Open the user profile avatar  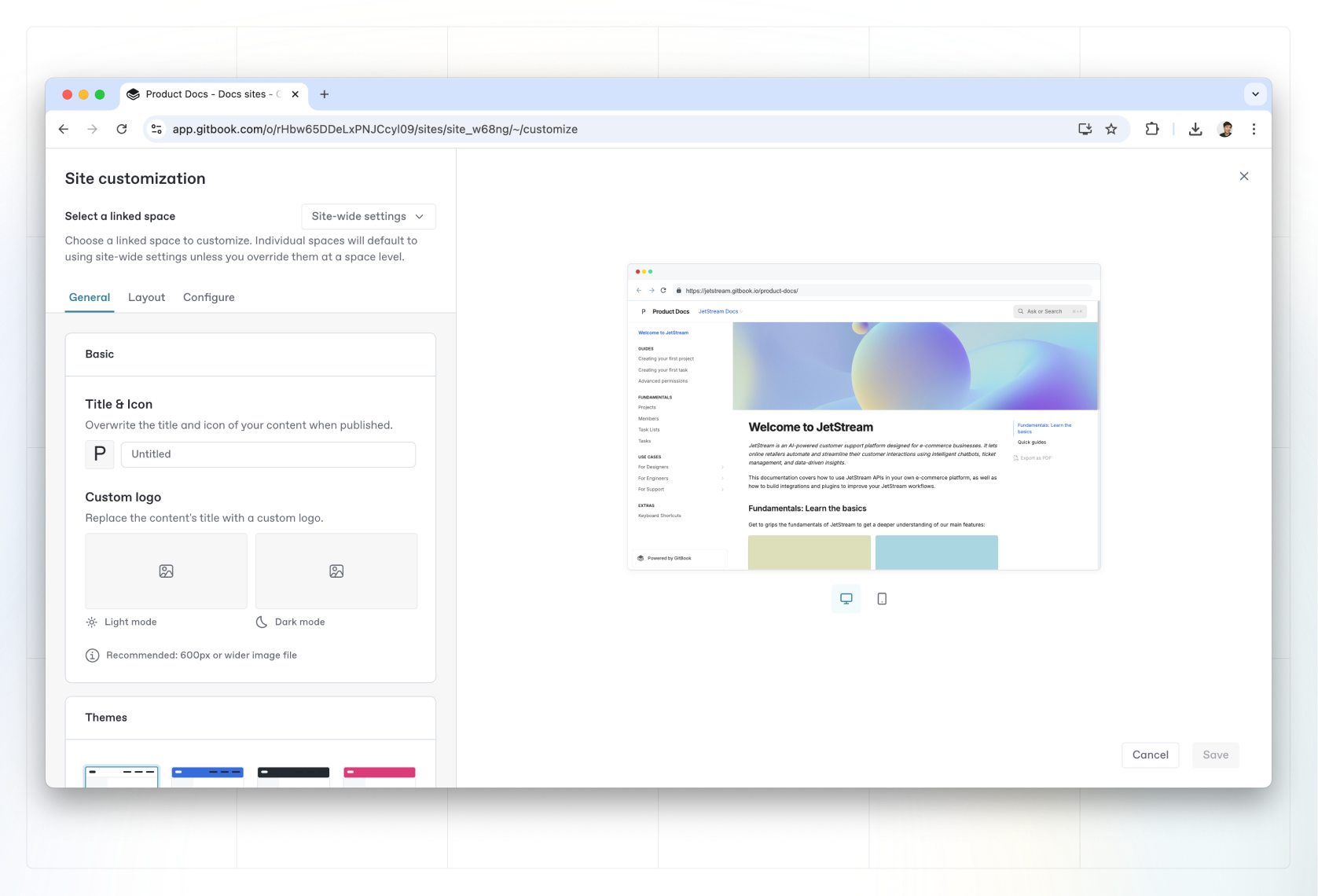pyautogui.click(x=1224, y=129)
